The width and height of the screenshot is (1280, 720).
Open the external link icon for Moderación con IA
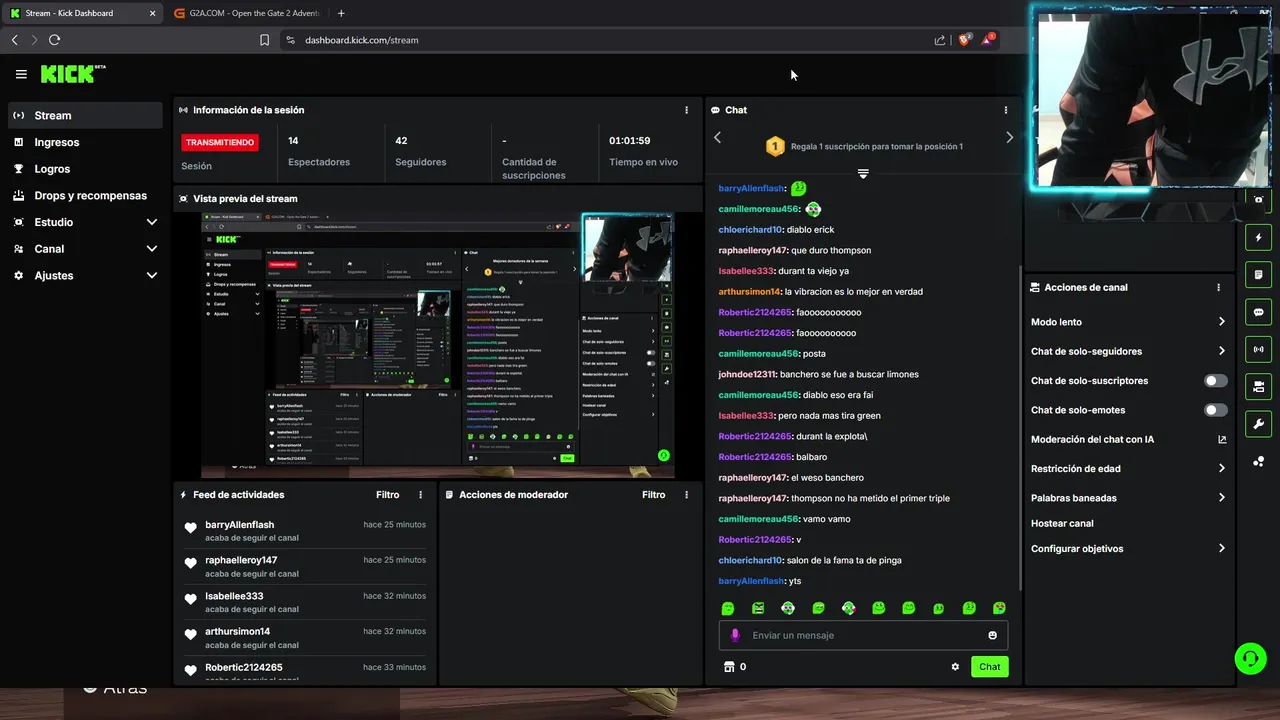point(1222,439)
